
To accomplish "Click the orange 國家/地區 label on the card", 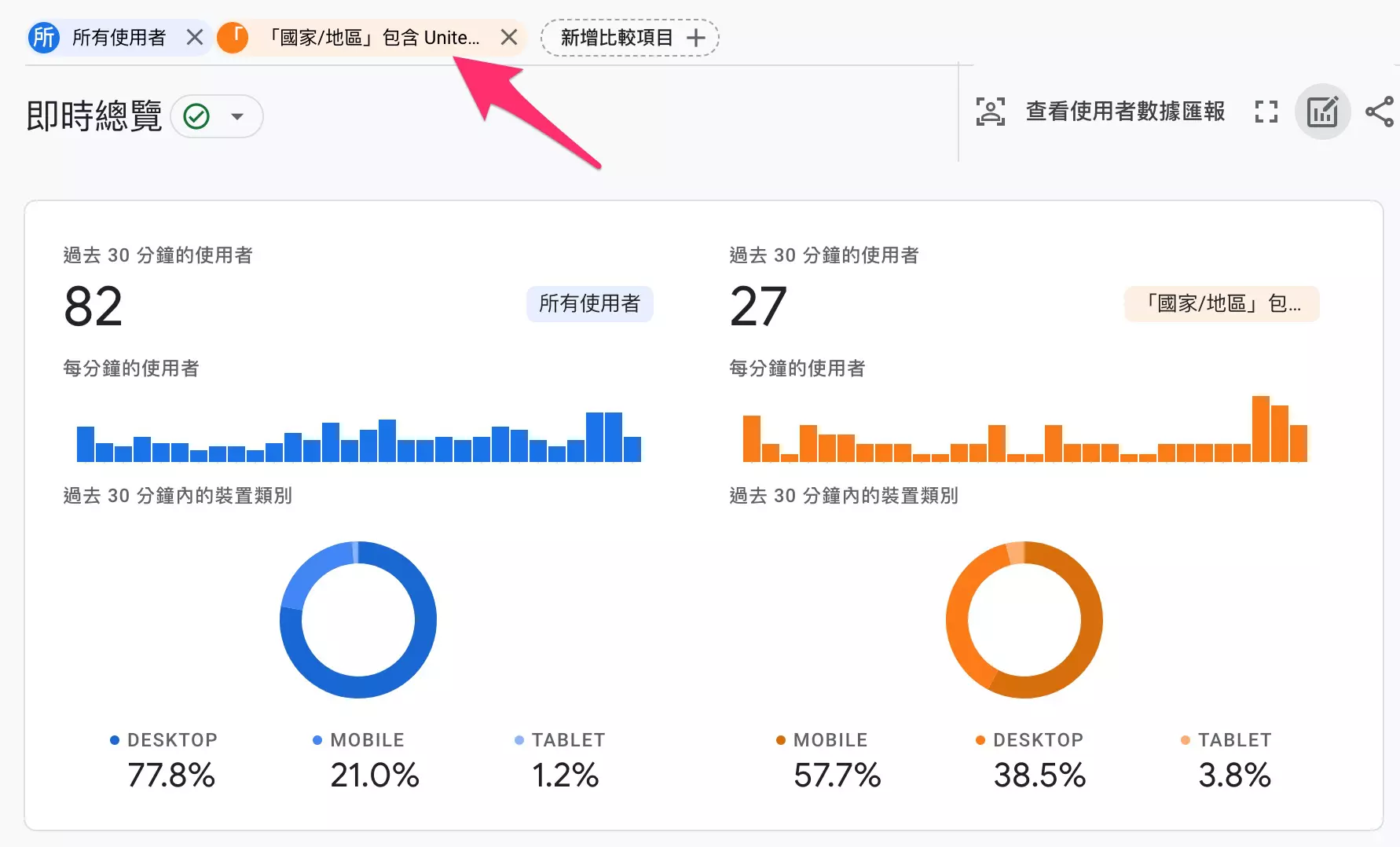I will 1222,304.
